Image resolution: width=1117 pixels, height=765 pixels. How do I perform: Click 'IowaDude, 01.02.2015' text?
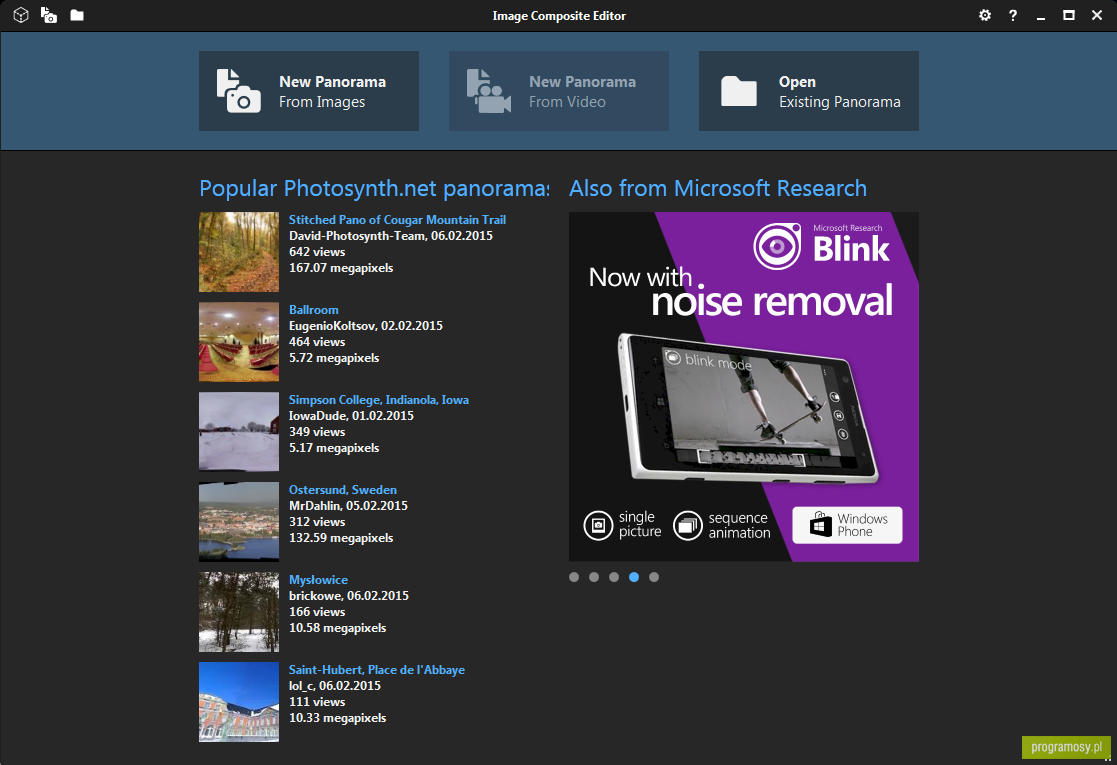pyautogui.click(x=351, y=415)
